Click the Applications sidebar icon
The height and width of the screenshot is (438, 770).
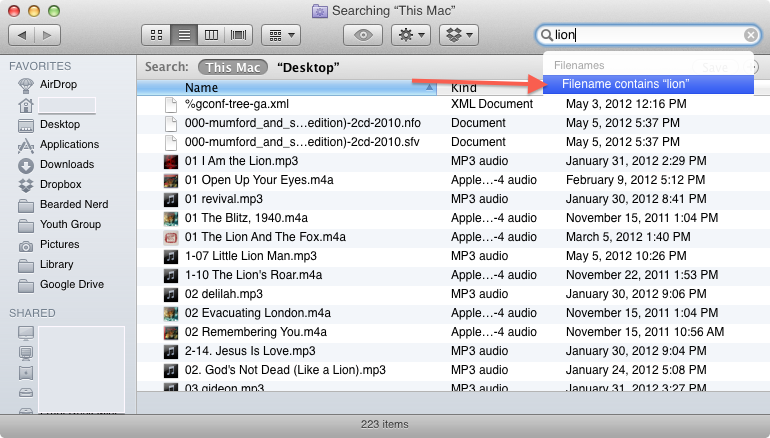(26, 145)
